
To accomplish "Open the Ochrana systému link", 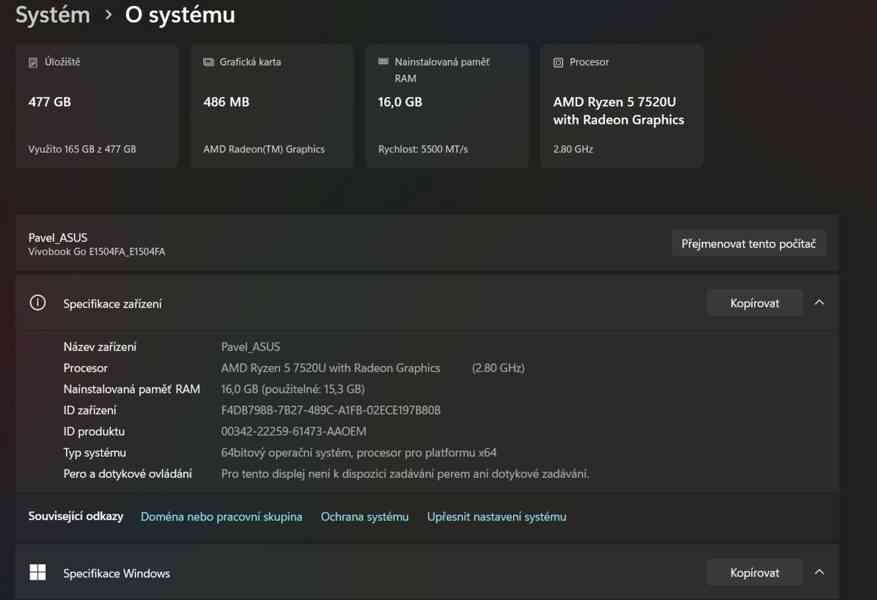I will pos(365,517).
